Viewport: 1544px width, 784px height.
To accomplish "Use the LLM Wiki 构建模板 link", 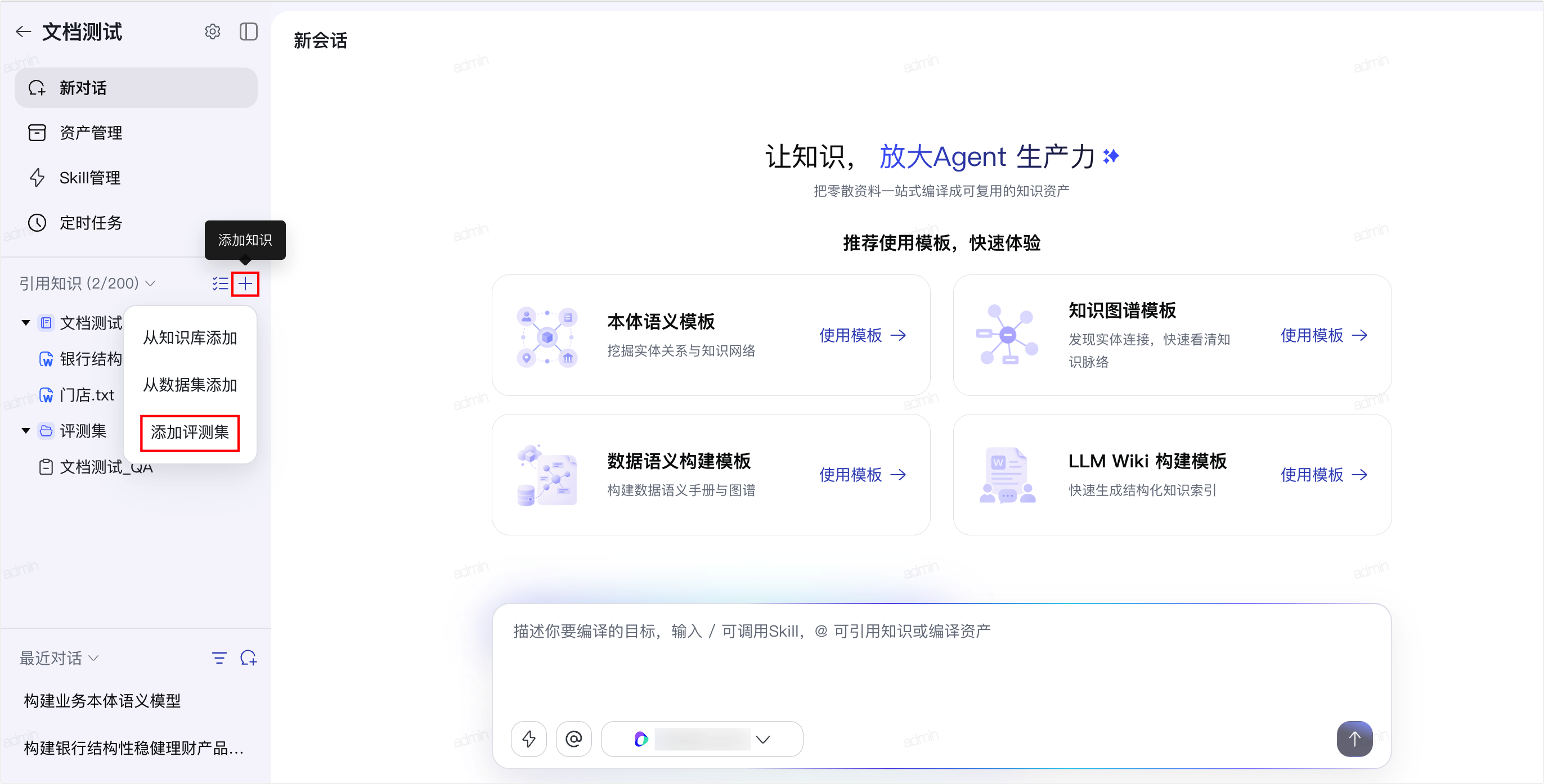I will pos(1324,475).
